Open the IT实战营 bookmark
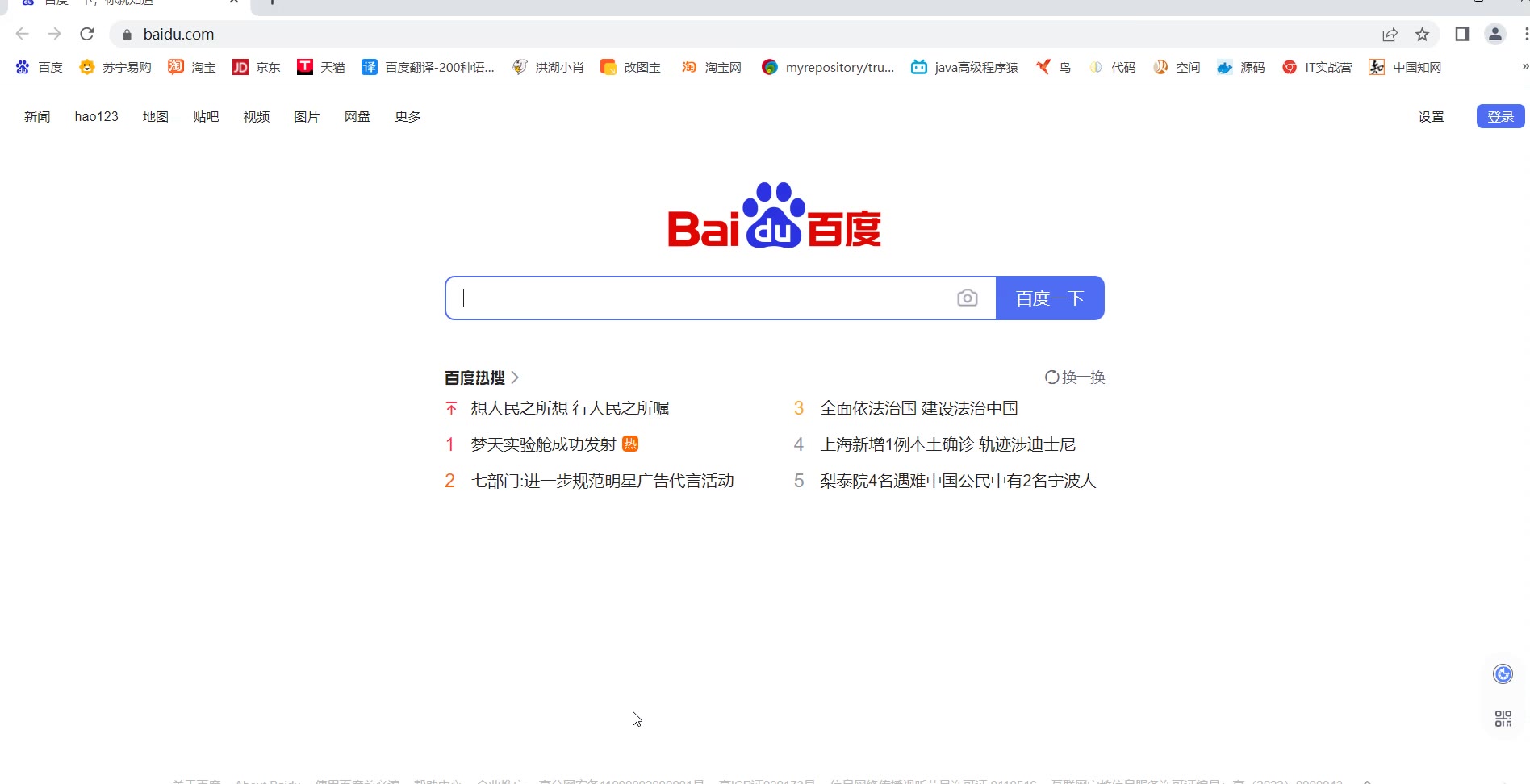 (1317, 67)
